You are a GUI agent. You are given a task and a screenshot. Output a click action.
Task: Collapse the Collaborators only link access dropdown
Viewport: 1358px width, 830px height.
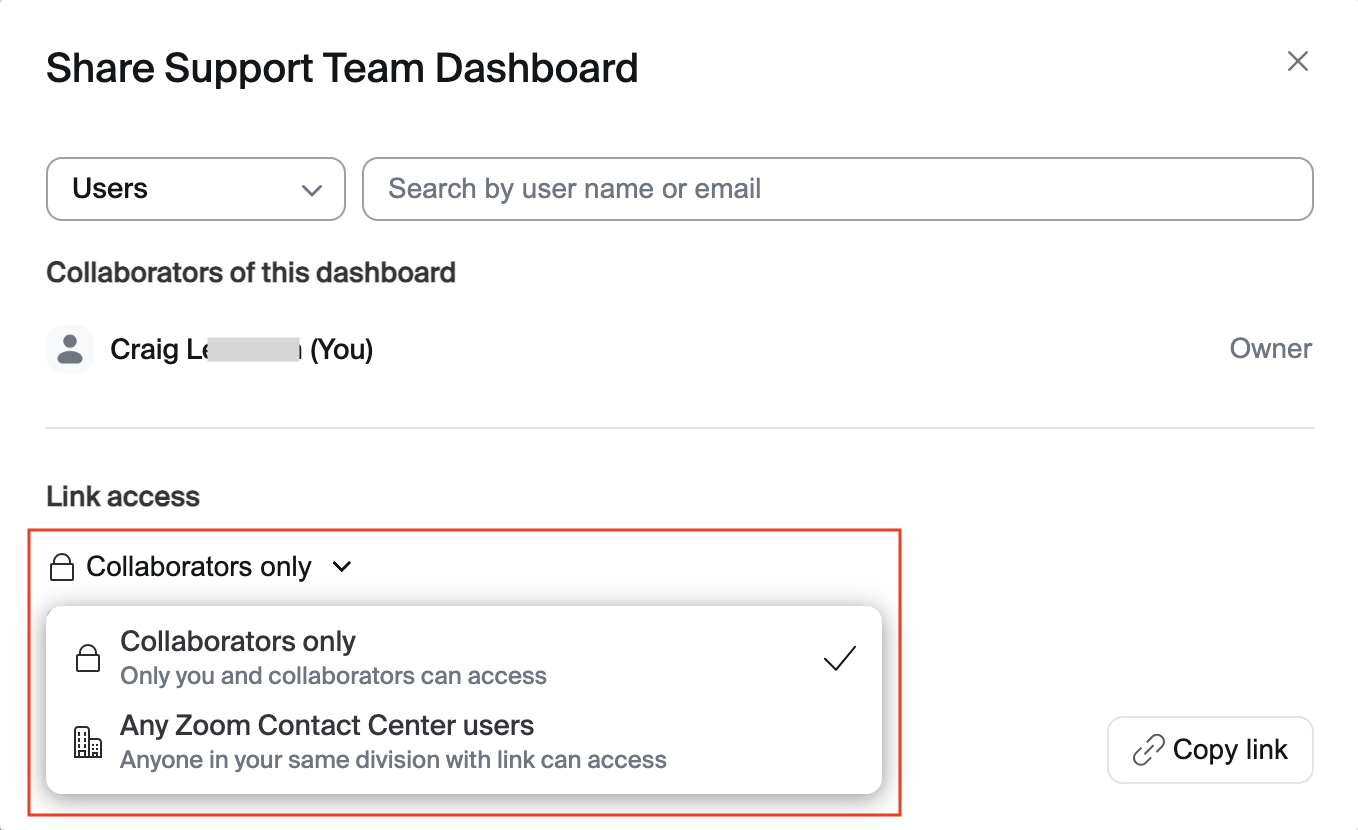pos(199,567)
